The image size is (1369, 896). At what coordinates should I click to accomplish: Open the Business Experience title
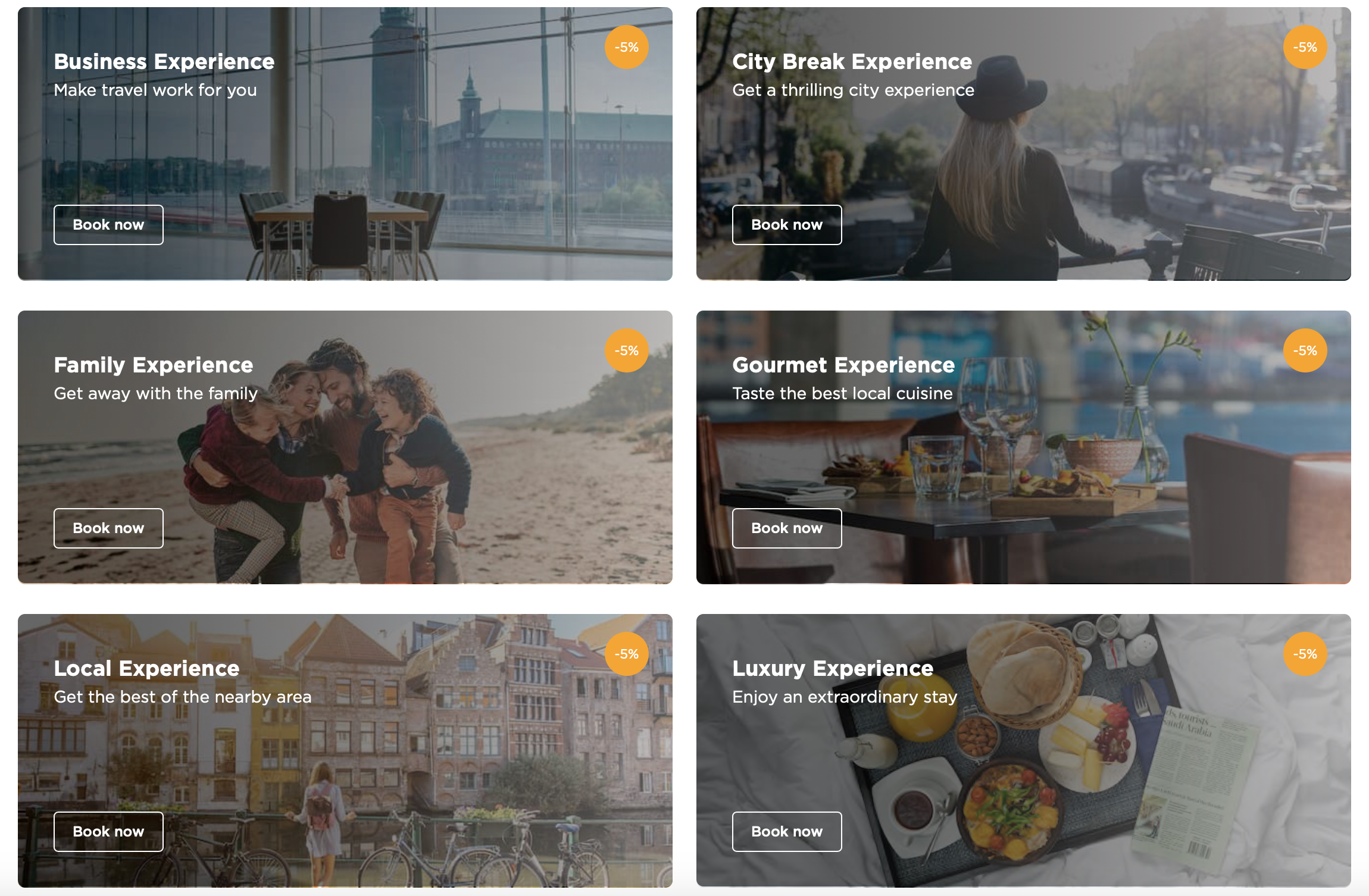[164, 62]
